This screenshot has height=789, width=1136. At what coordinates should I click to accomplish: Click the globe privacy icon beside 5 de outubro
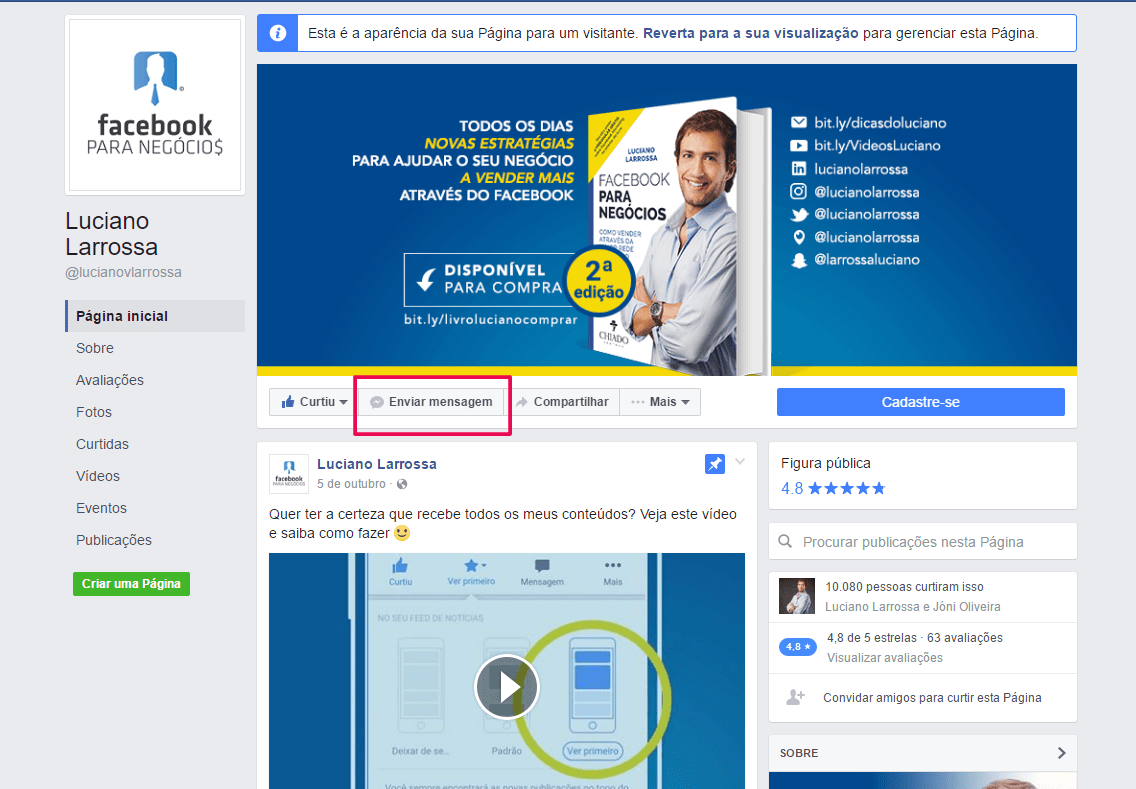pos(402,484)
